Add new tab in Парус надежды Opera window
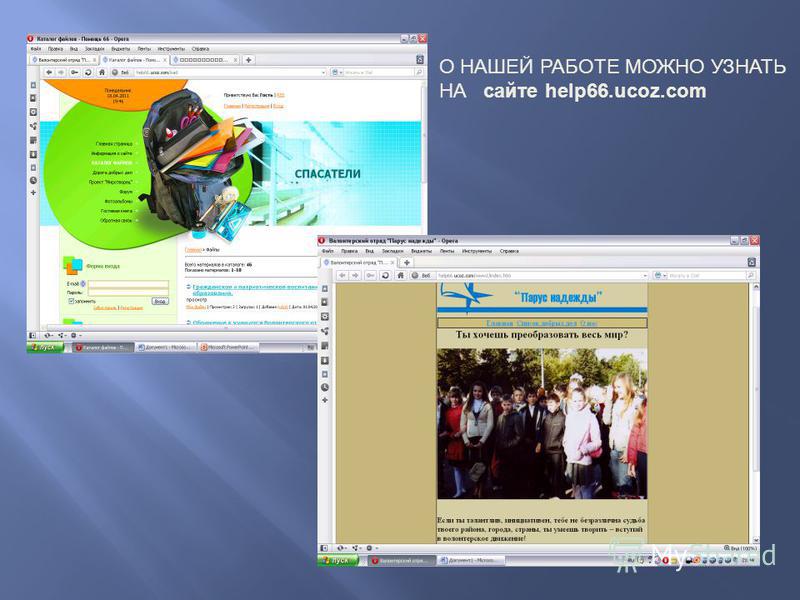Image resolution: width=800 pixels, height=600 pixels. pyautogui.click(x=407, y=262)
